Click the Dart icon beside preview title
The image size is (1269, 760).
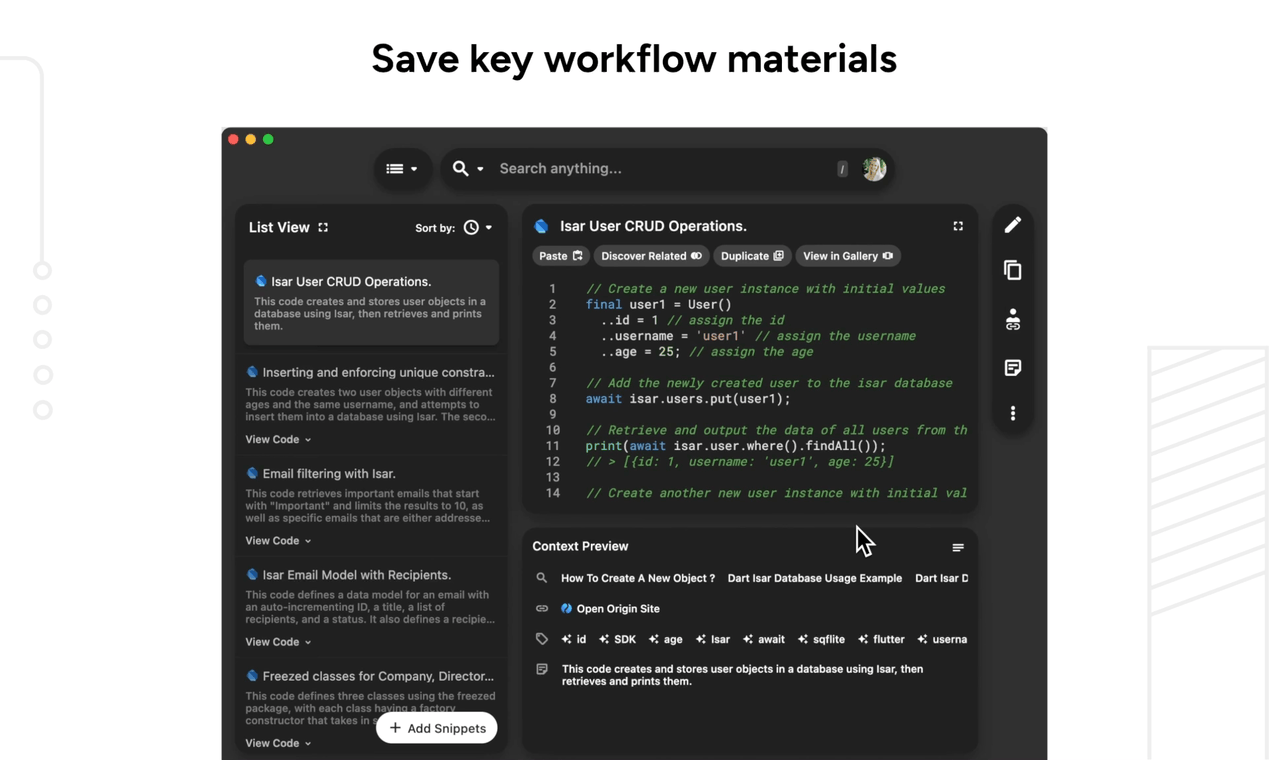(542, 227)
